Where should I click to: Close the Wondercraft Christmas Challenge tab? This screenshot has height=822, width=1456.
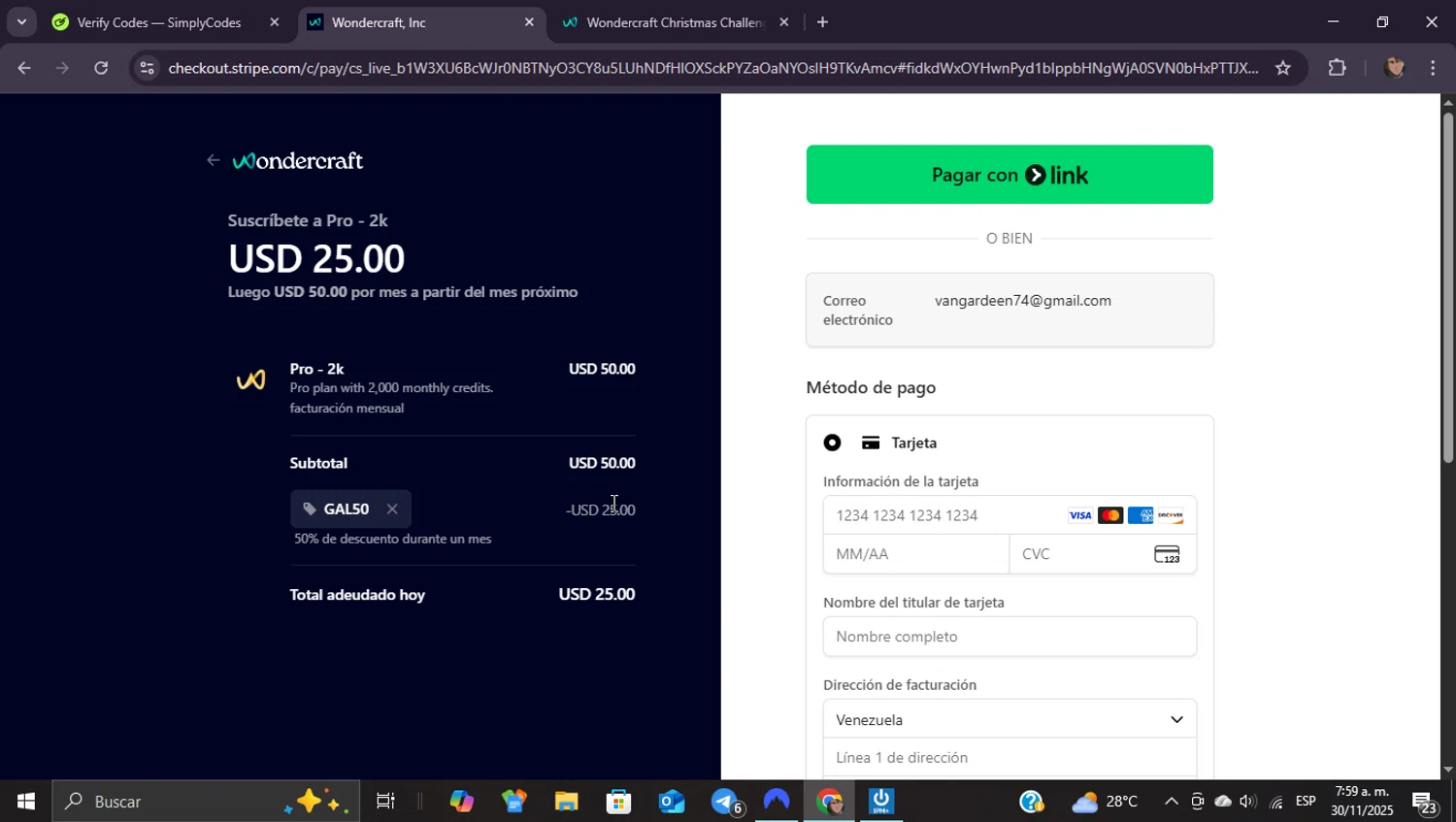(x=784, y=22)
